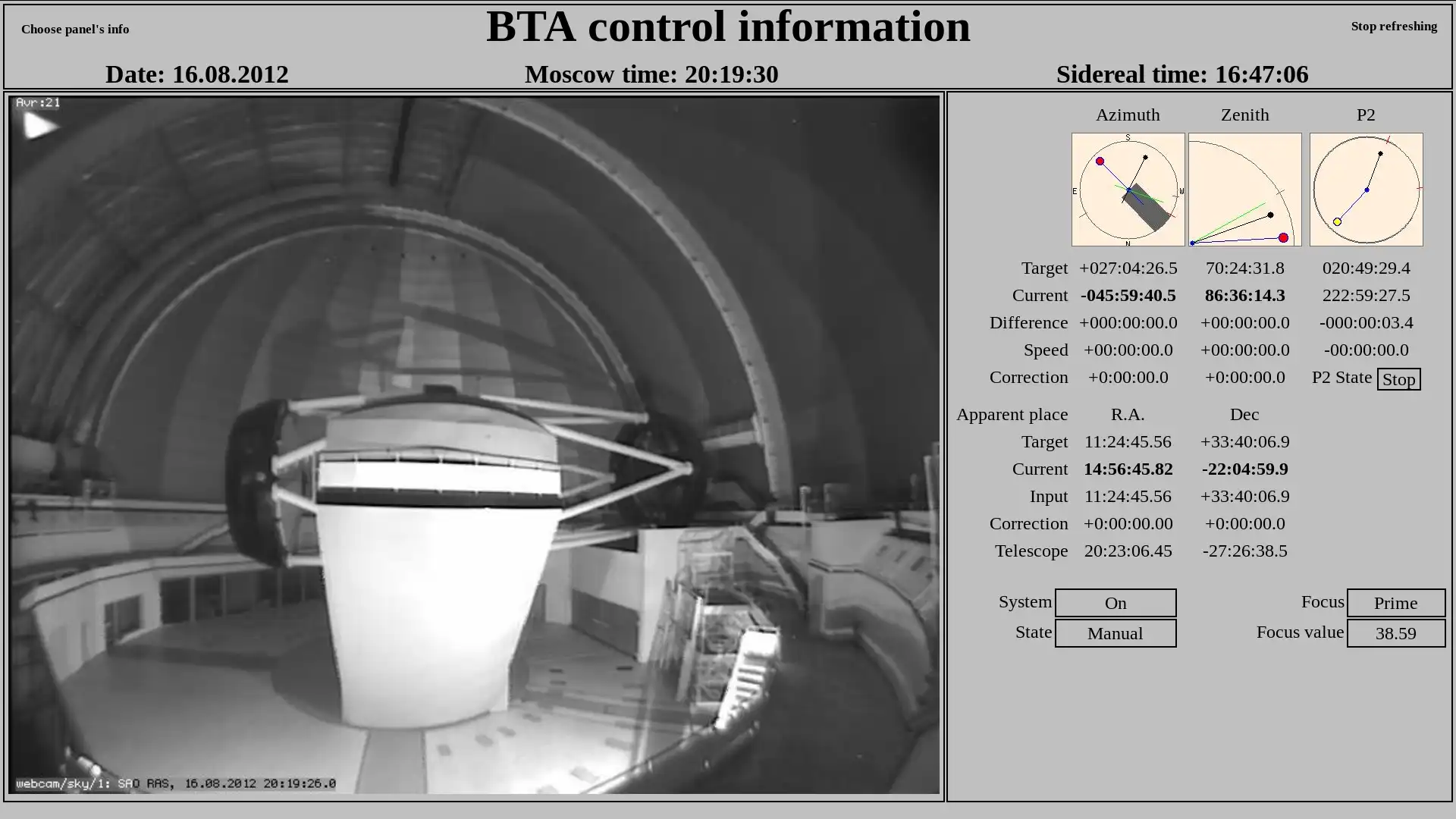Screen dimensions: 1456x819
Task: Click red marker in Azimuth dial
Action: (1100, 162)
